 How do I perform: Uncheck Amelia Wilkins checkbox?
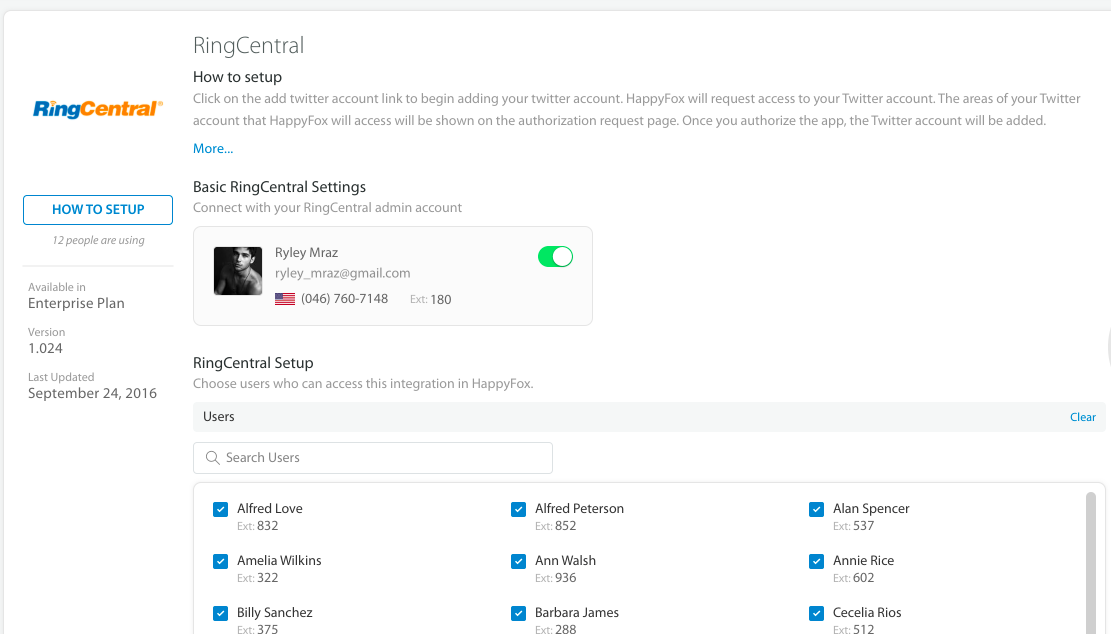coord(220,561)
